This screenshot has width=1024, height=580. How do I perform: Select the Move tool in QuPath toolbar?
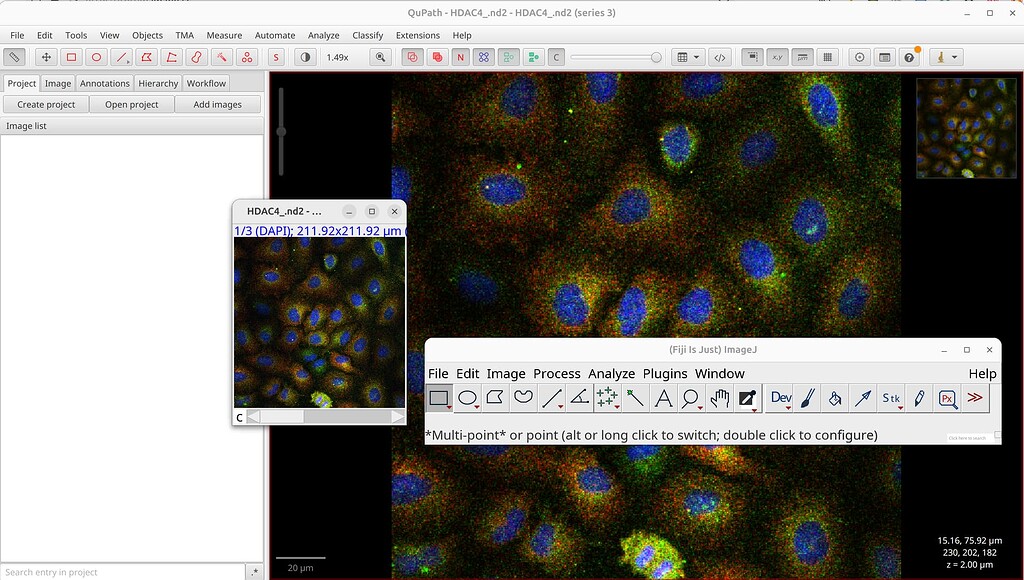click(x=44, y=57)
